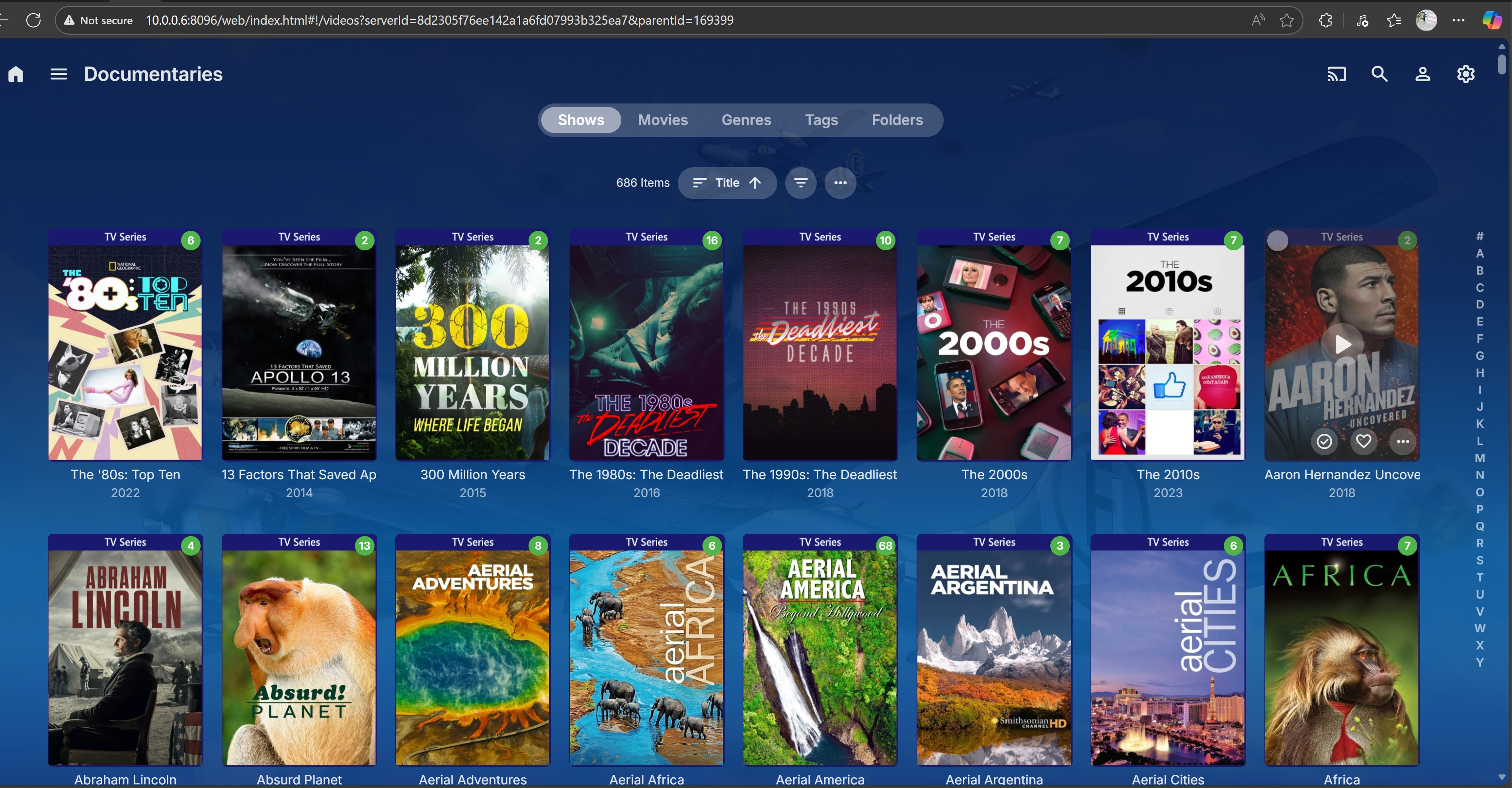Mark Aaron Hernandez Uncovered as played
Image resolution: width=1512 pixels, height=788 pixels.
1324,441
